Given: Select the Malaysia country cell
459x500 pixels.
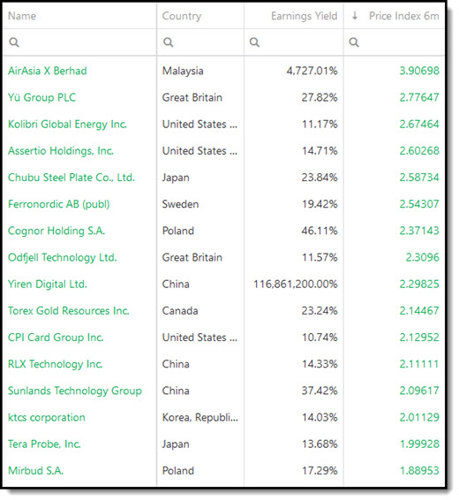Looking at the screenshot, I should [x=183, y=71].
